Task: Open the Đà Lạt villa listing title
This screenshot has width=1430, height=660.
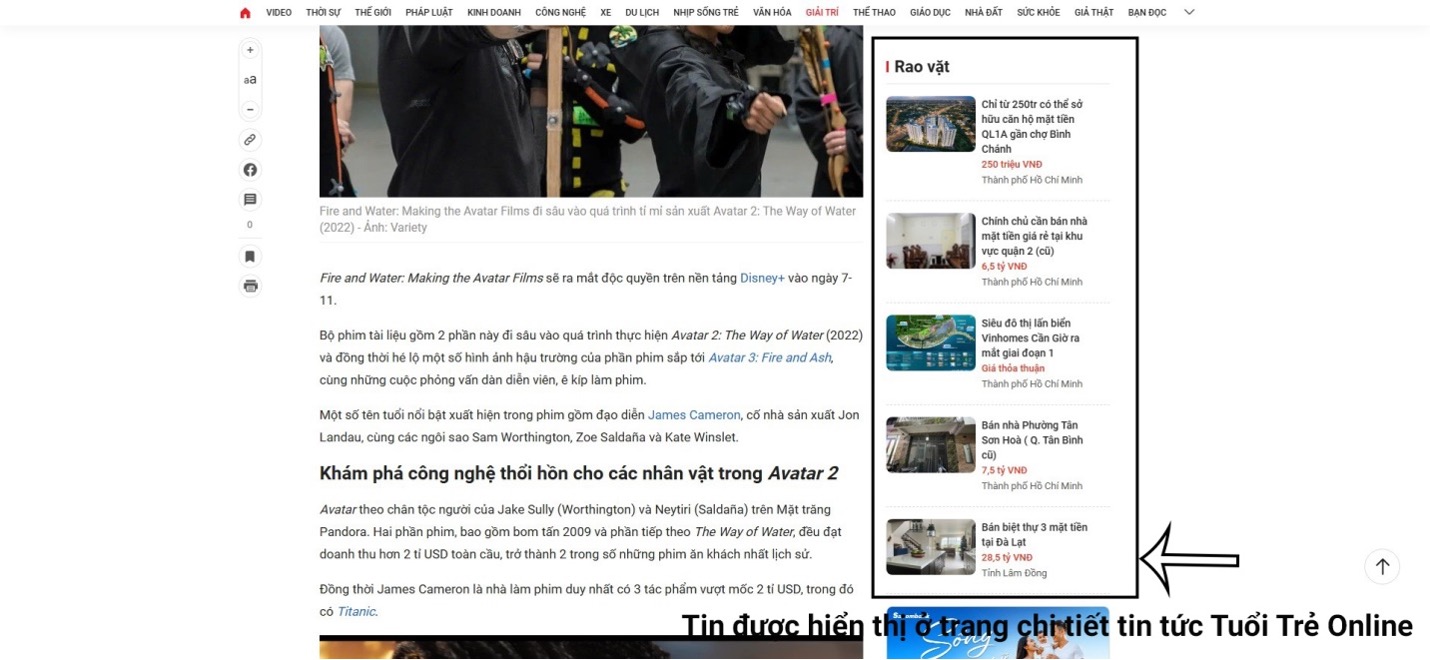Action: click(x=1034, y=534)
